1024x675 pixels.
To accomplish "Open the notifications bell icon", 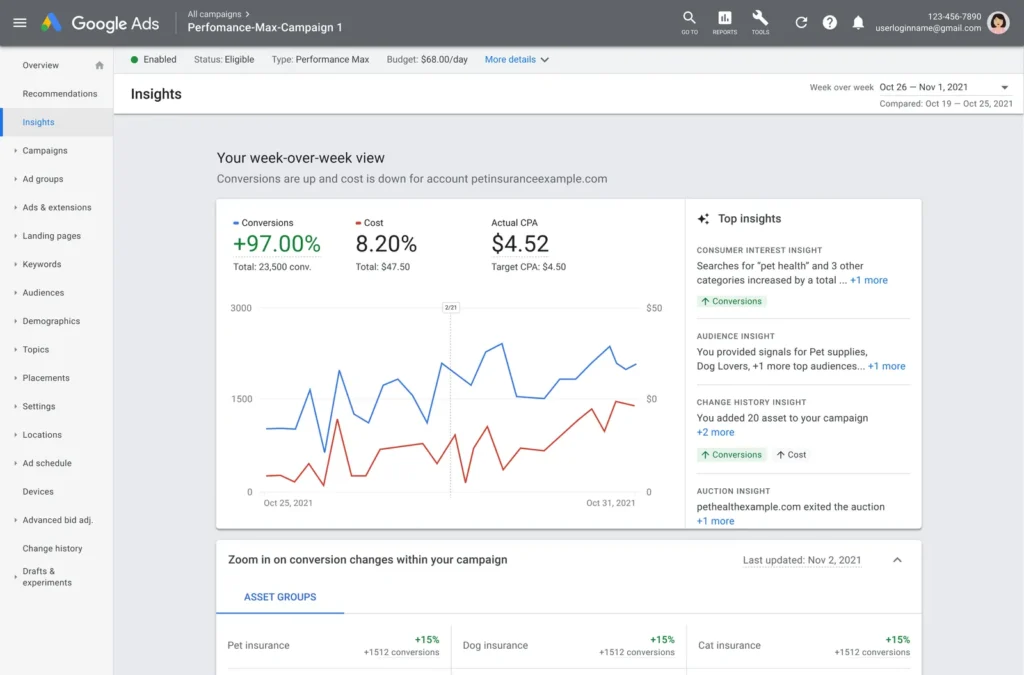I will [857, 21].
